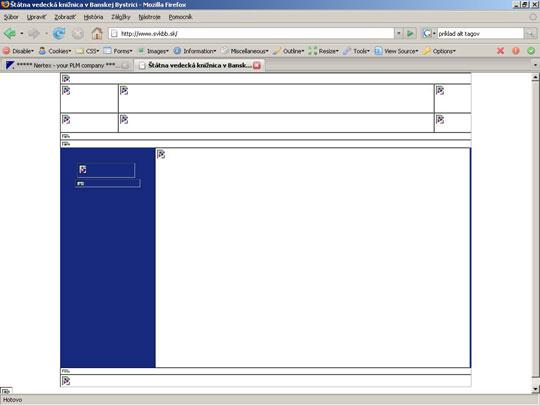Click the green Back arrow button
The width and height of the screenshot is (540, 405).
pos(10,33)
